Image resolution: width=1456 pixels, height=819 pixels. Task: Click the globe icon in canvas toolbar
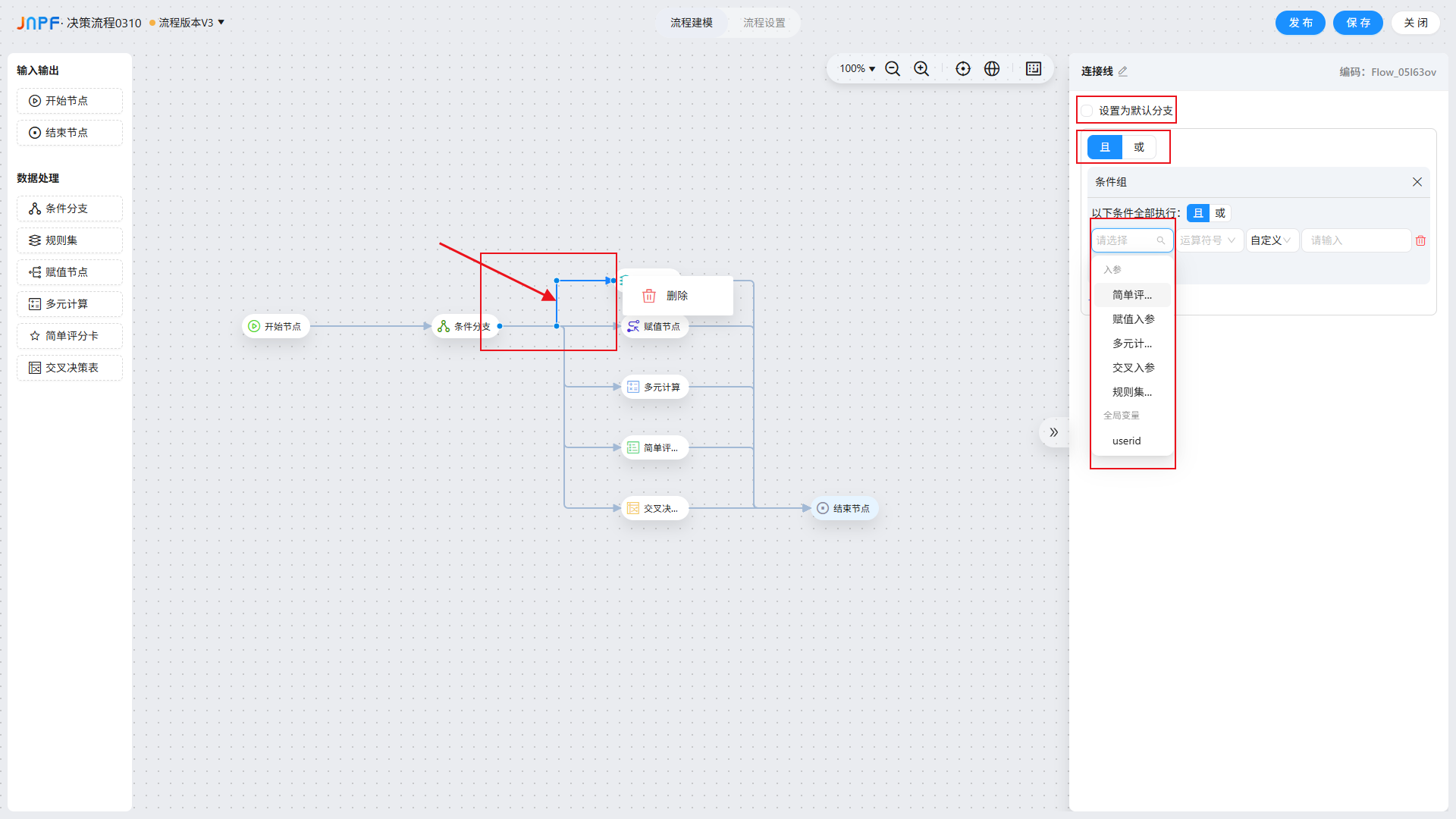pyautogui.click(x=992, y=69)
